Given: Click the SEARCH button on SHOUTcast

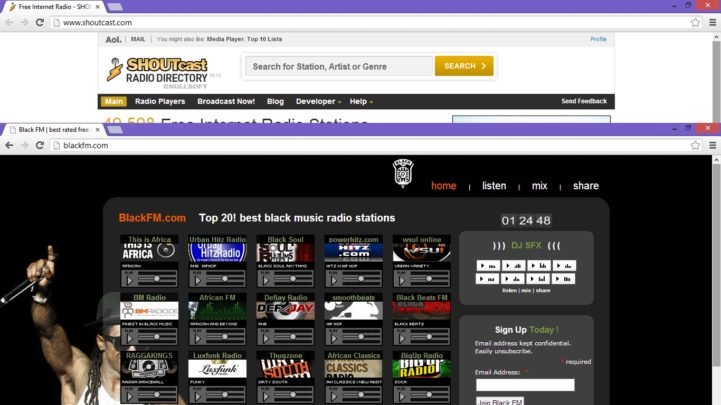Looking at the screenshot, I should 464,66.
